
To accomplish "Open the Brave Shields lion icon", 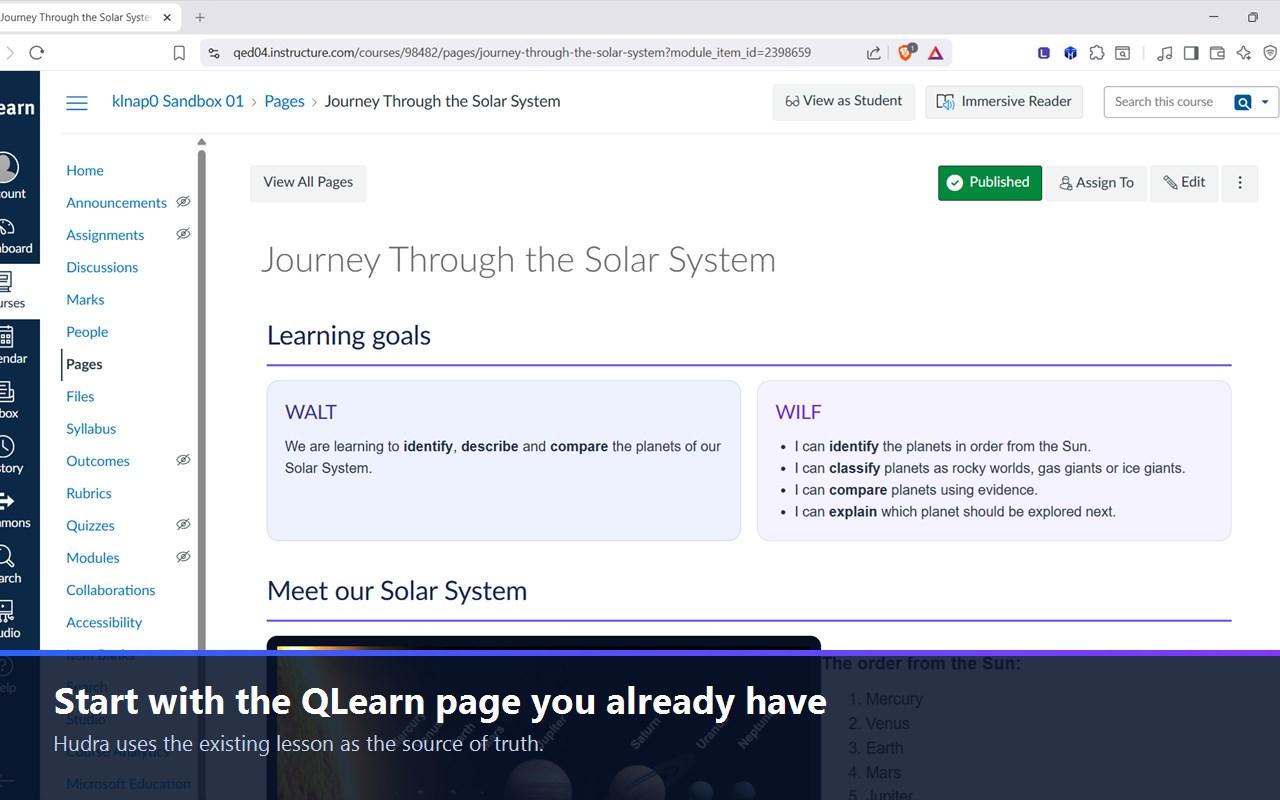I will 906,53.
